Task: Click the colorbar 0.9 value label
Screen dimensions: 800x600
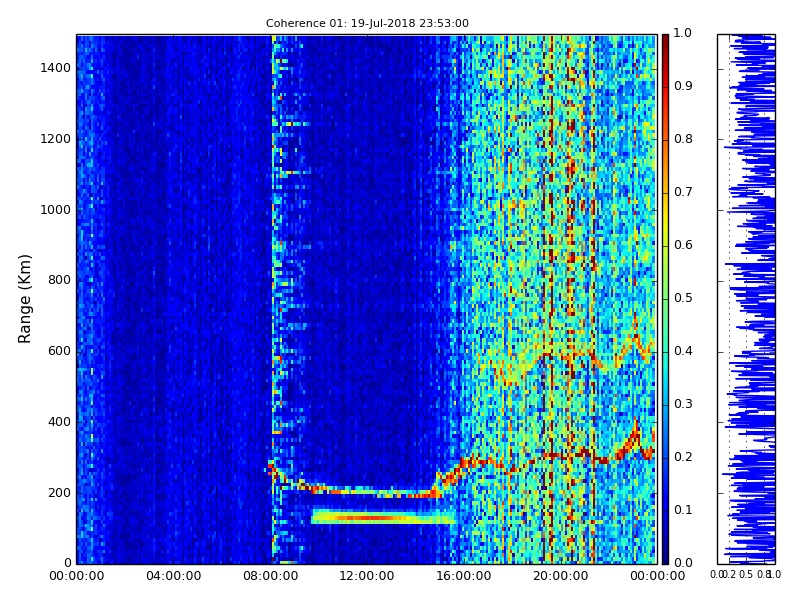Action: (x=683, y=86)
